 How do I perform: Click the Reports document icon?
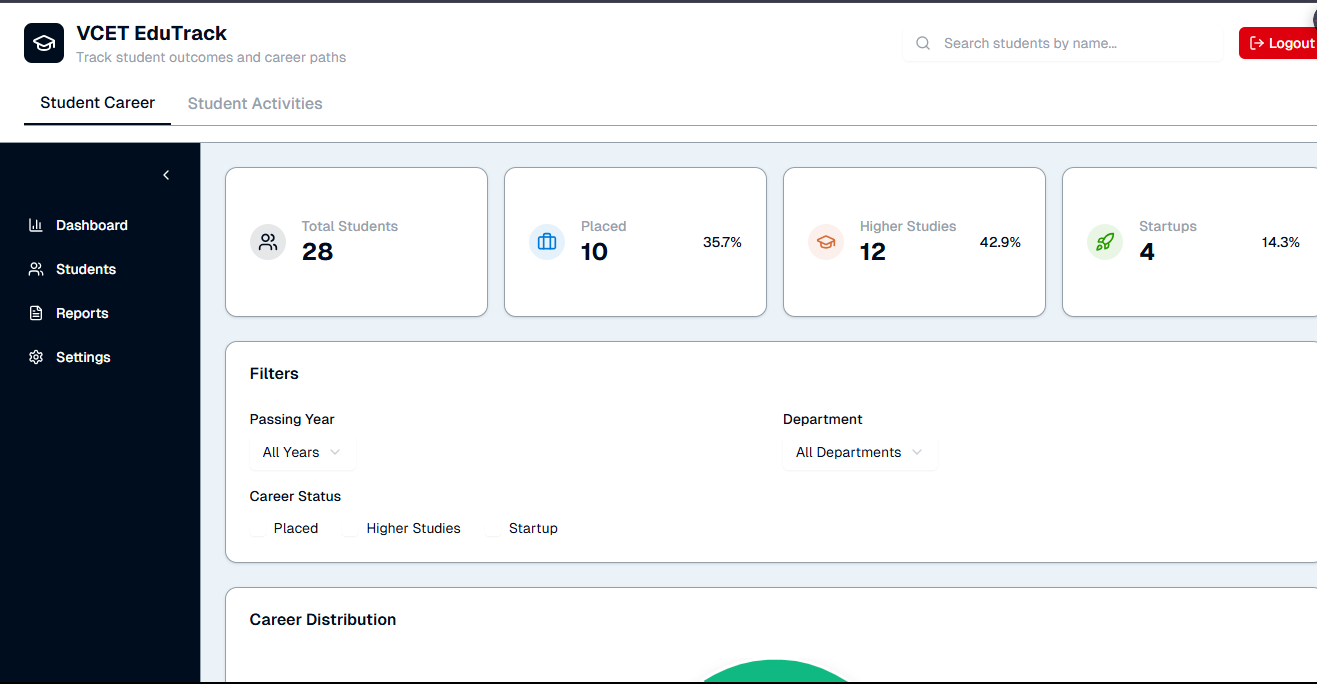point(36,313)
